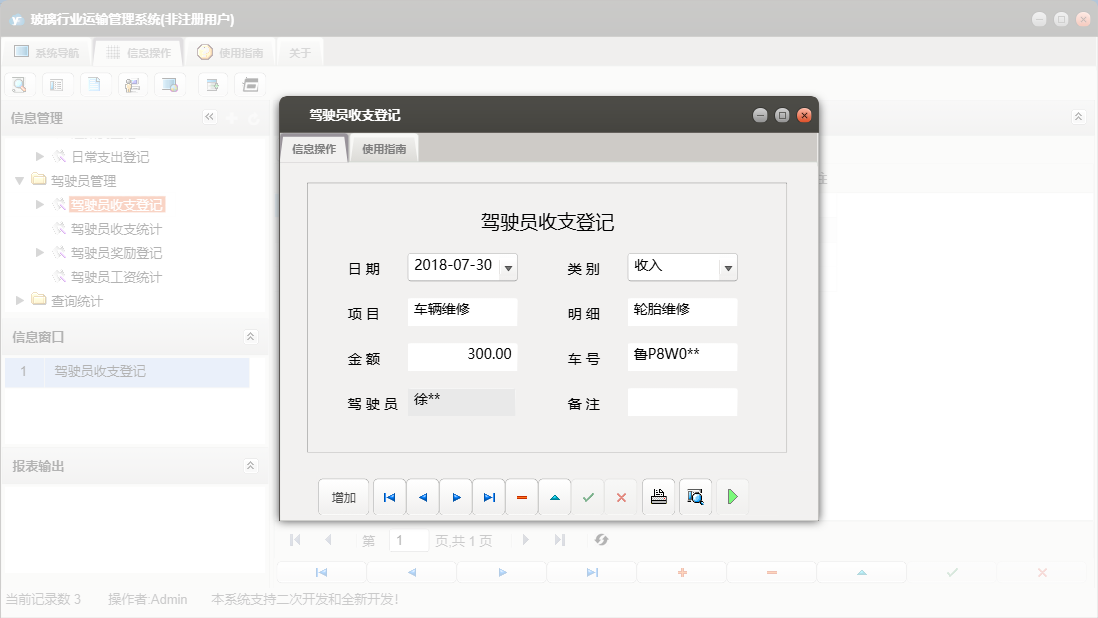Click the 备注 input field in the form
The height and width of the screenshot is (618, 1098).
point(682,402)
